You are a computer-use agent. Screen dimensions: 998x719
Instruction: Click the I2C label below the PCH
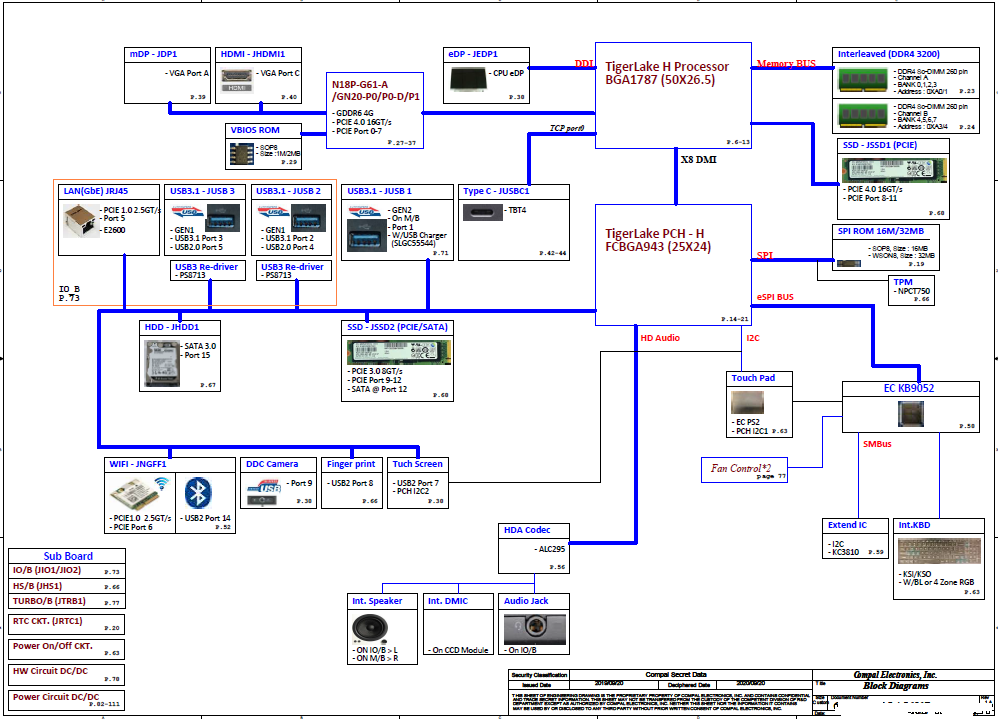pyautogui.click(x=753, y=338)
